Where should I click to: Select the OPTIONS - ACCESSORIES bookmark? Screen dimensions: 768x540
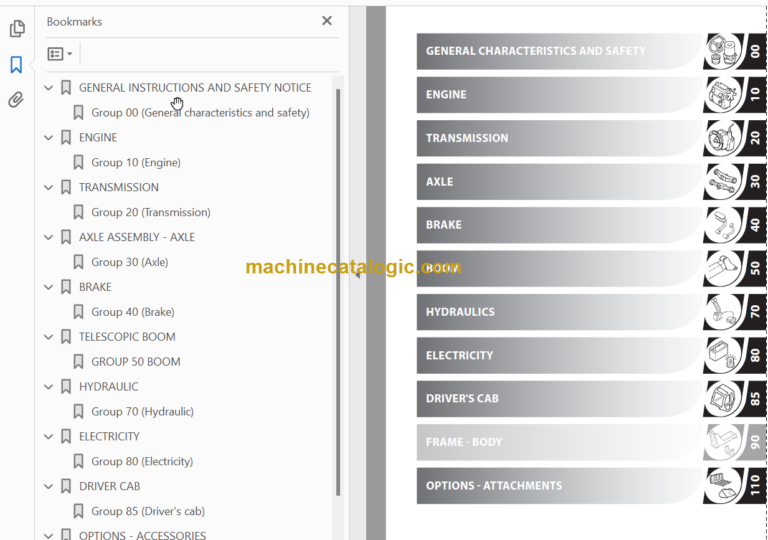[x=143, y=535]
